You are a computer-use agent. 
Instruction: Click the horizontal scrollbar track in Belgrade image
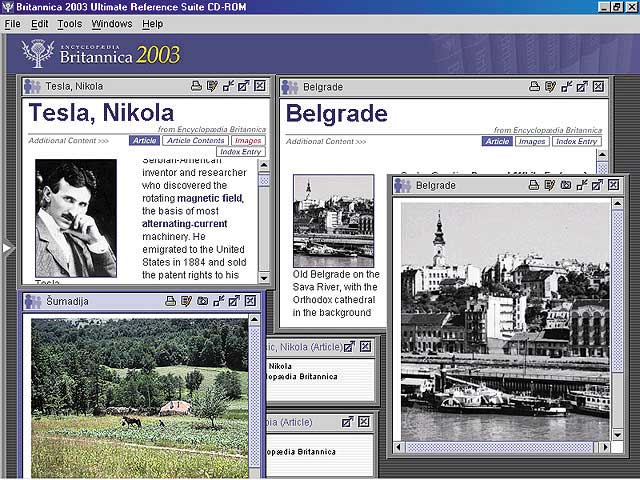(x=502, y=447)
